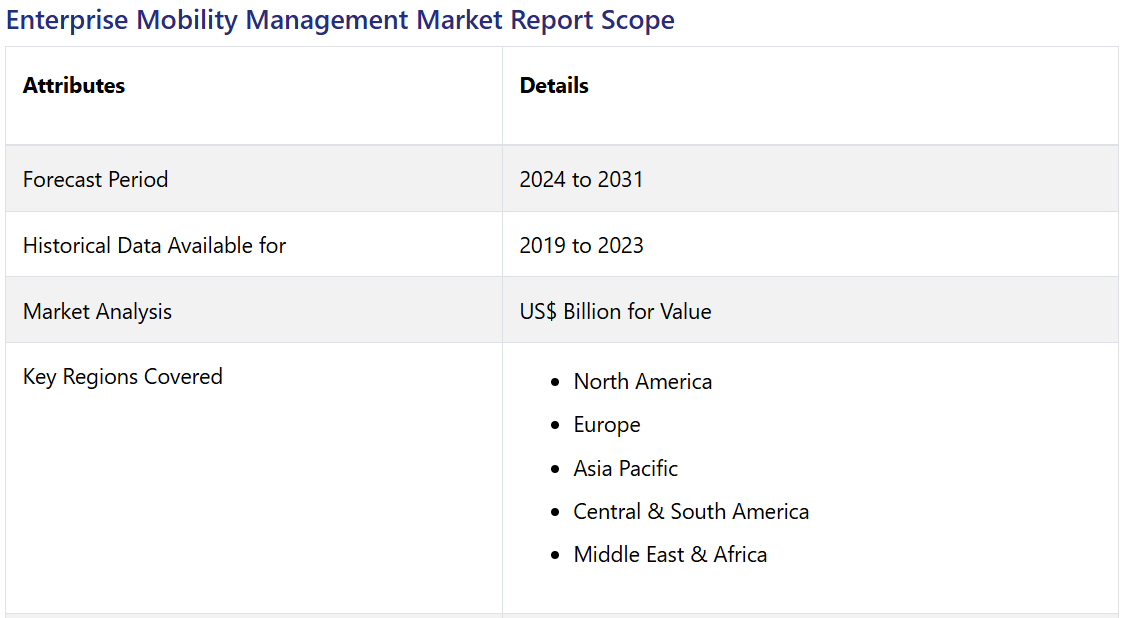Select the 2024 to 2031 cell
1123x618 pixels.
point(810,179)
